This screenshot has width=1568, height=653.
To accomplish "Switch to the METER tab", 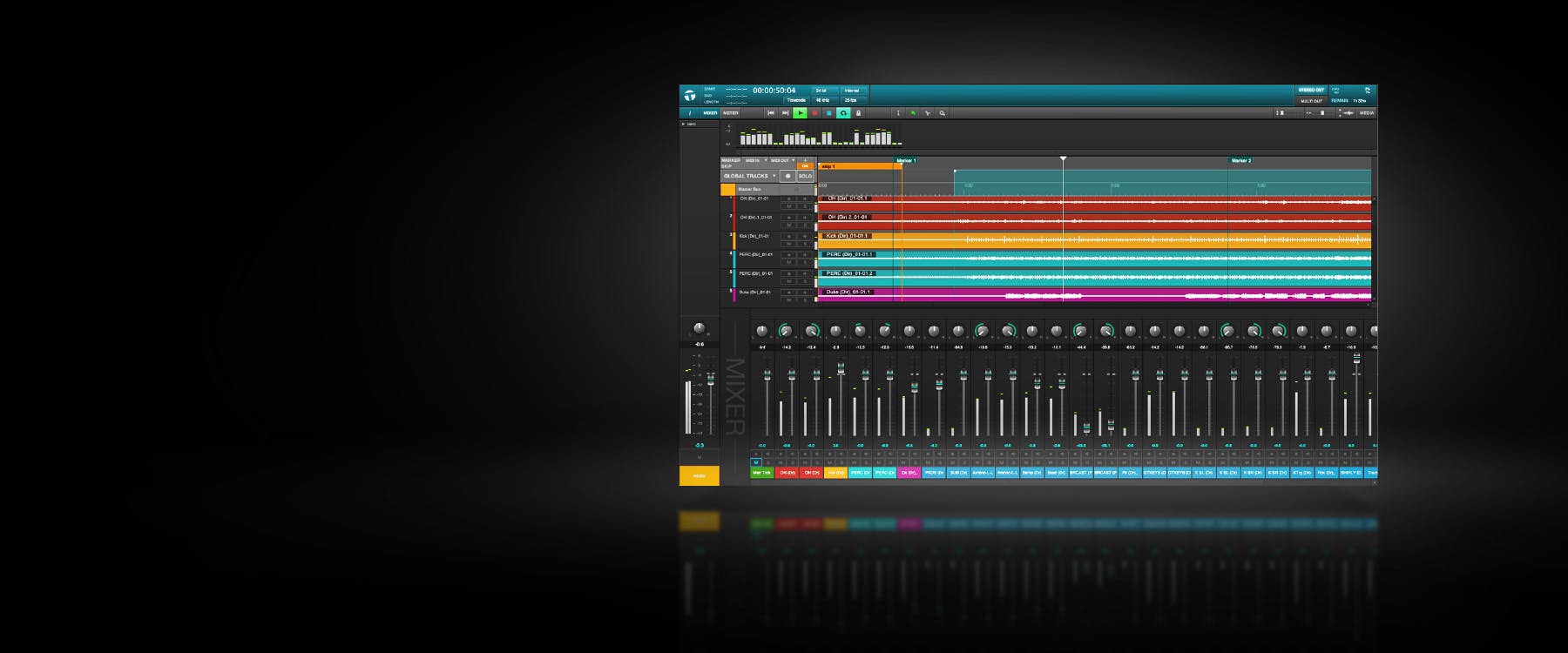I will [x=731, y=113].
